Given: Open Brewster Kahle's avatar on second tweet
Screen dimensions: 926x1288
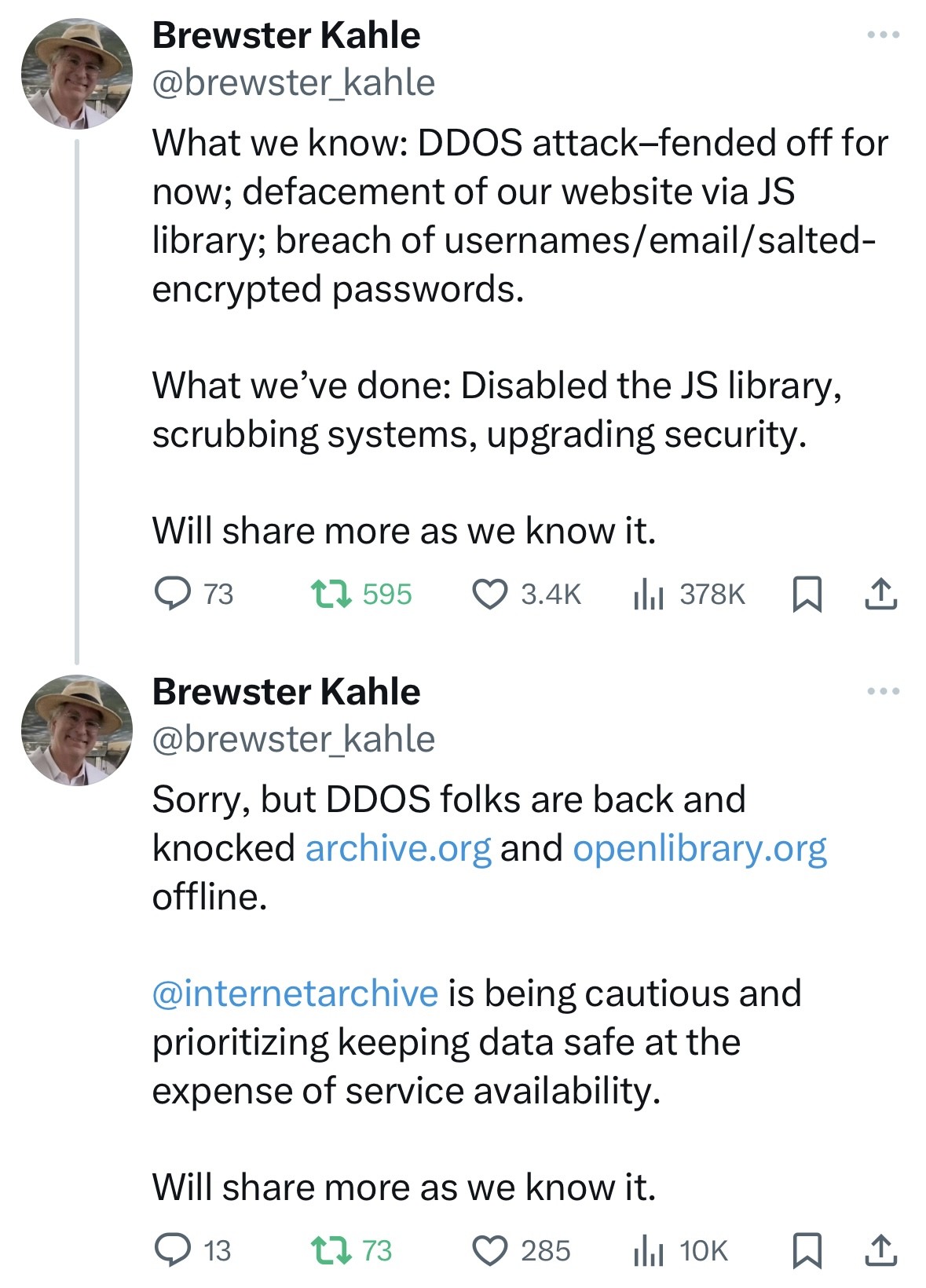Looking at the screenshot, I should [x=76, y=730].
